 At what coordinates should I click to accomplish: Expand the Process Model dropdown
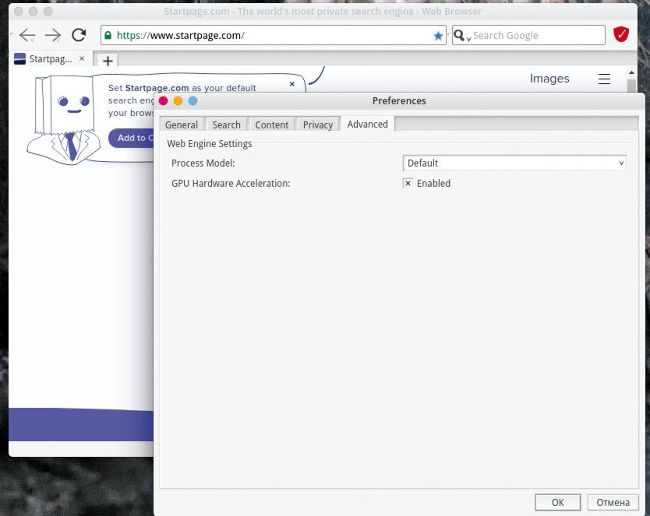[514, 163]
